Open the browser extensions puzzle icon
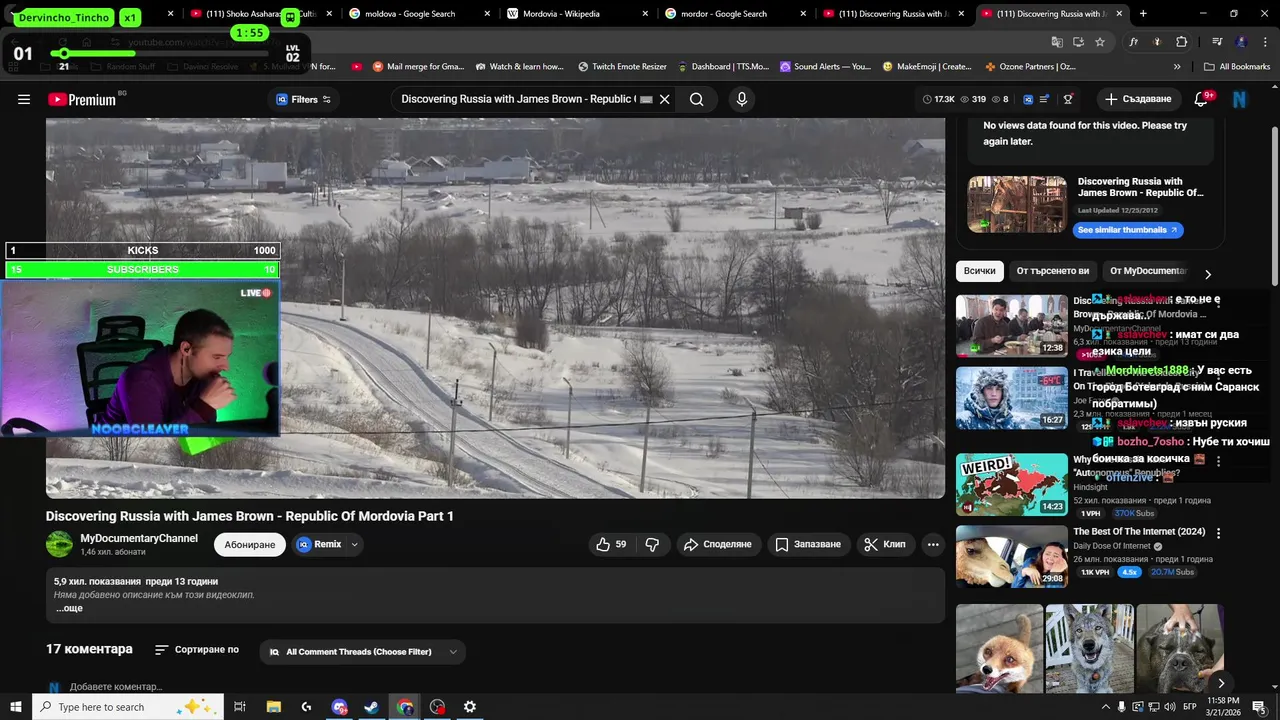 click(1182, 42)
